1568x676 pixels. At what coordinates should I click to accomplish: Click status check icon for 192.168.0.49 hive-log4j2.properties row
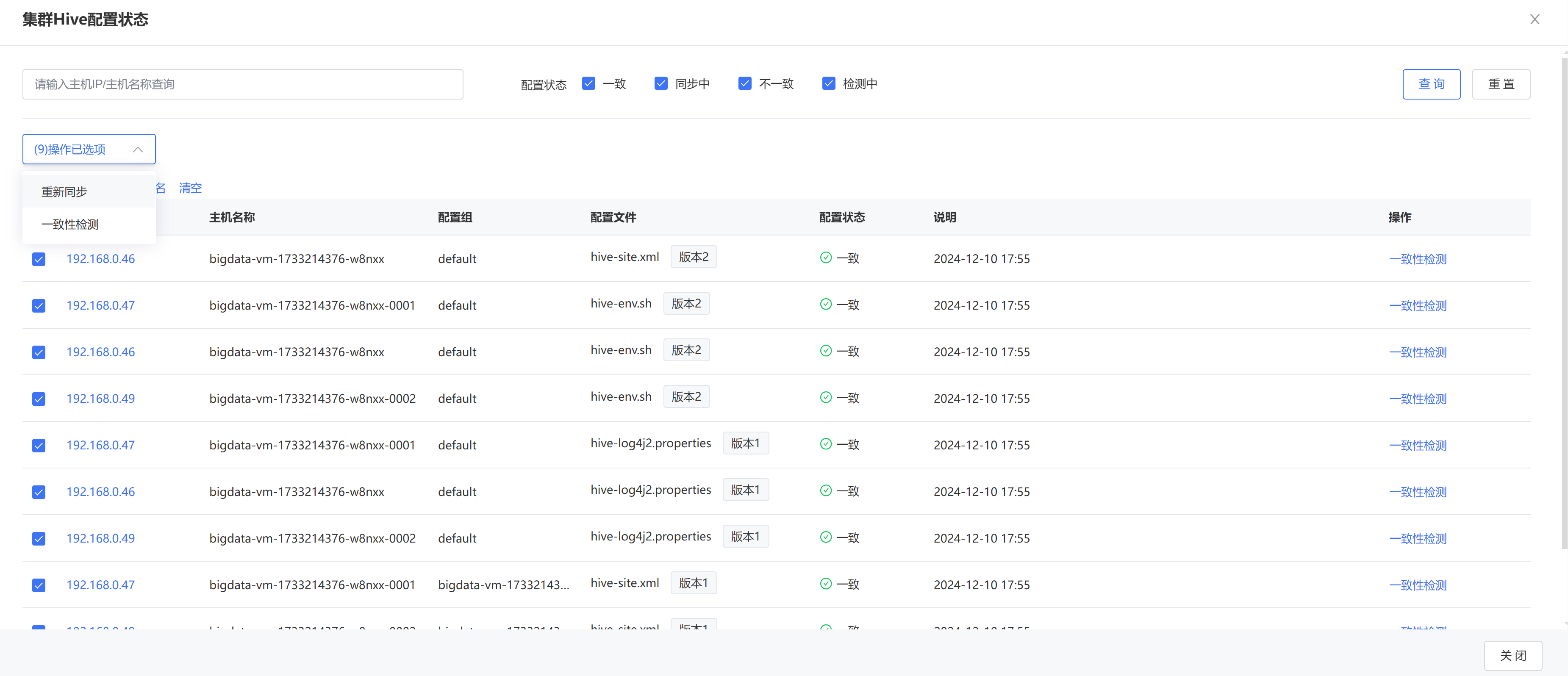[825, 537]
